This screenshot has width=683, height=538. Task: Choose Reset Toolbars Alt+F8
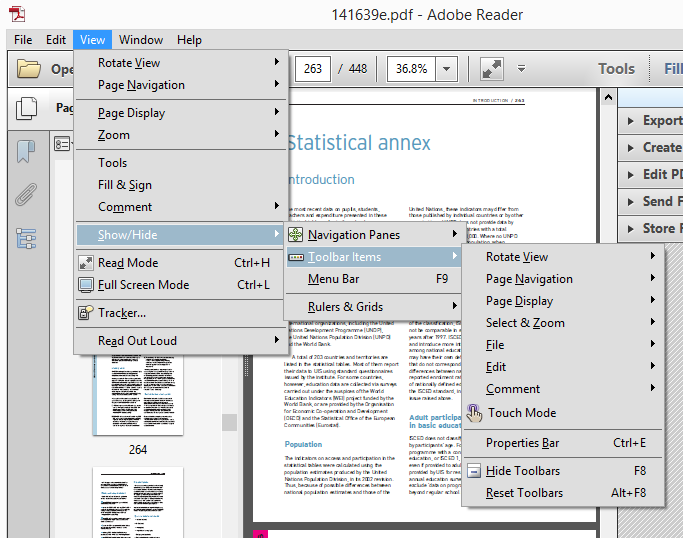click(563, 493)
